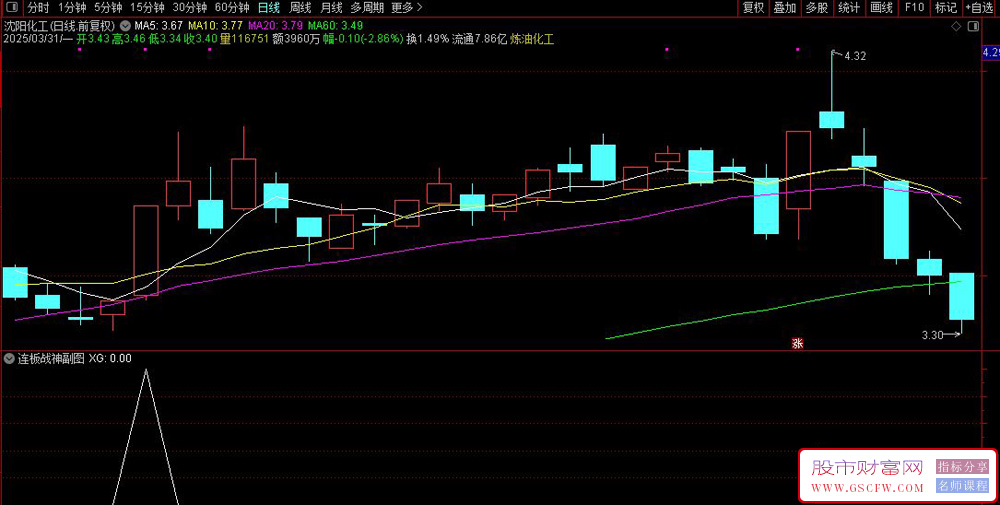Select the 15分钟 period tab
The height and width of the screenshot is (505, 1000).
147,8
